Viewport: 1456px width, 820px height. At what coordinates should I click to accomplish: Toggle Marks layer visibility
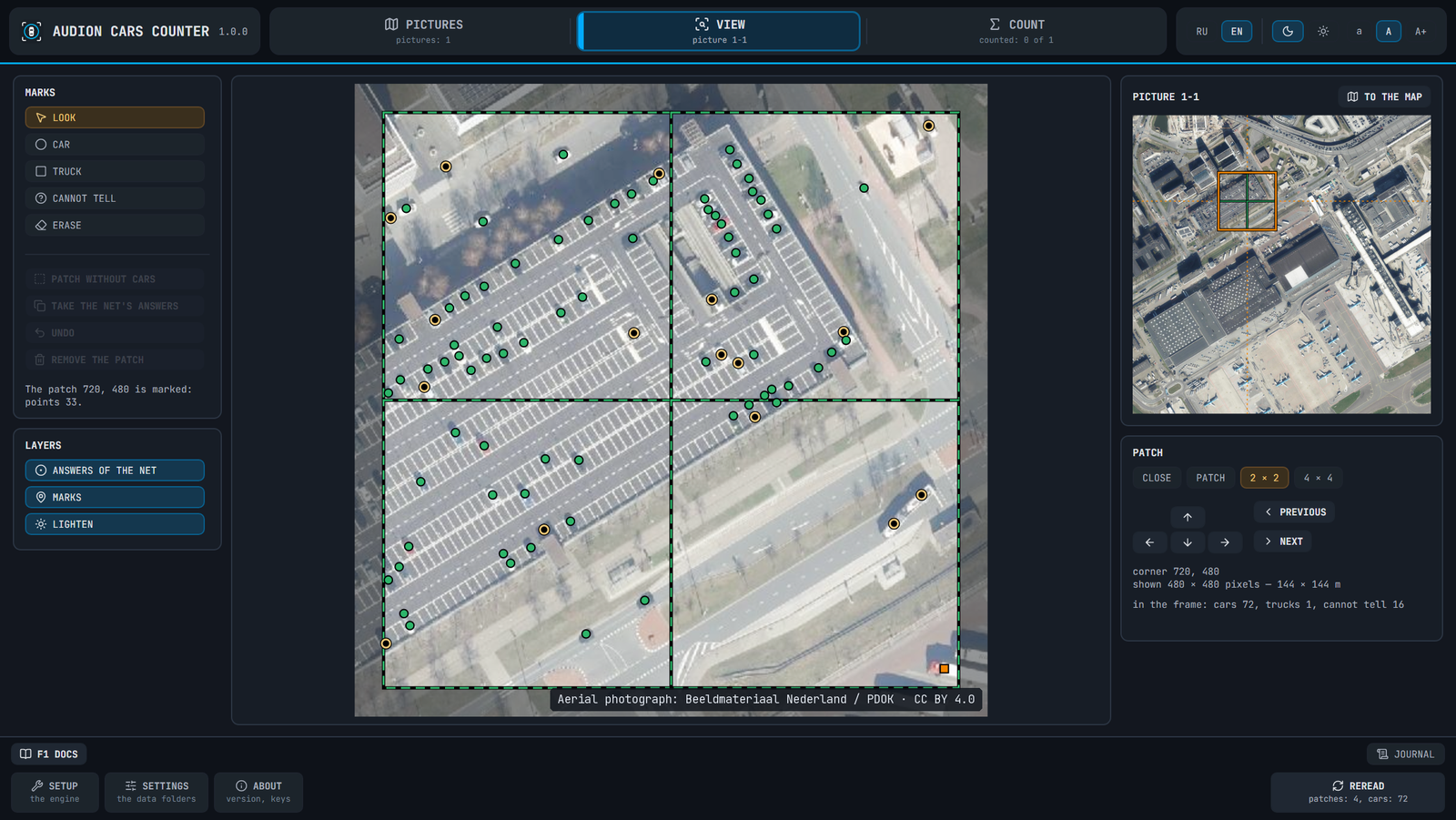tap(115, 497)
